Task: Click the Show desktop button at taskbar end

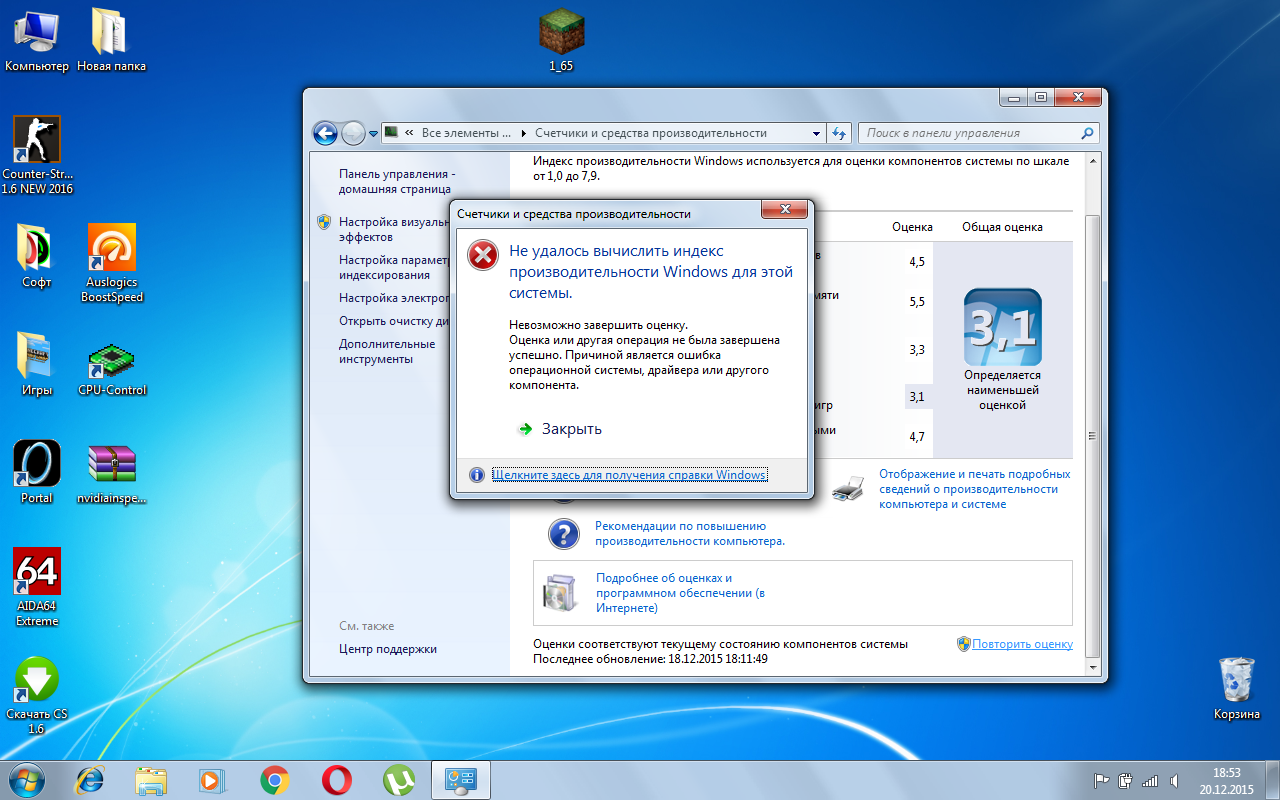Action: (x=1273, y=780)
